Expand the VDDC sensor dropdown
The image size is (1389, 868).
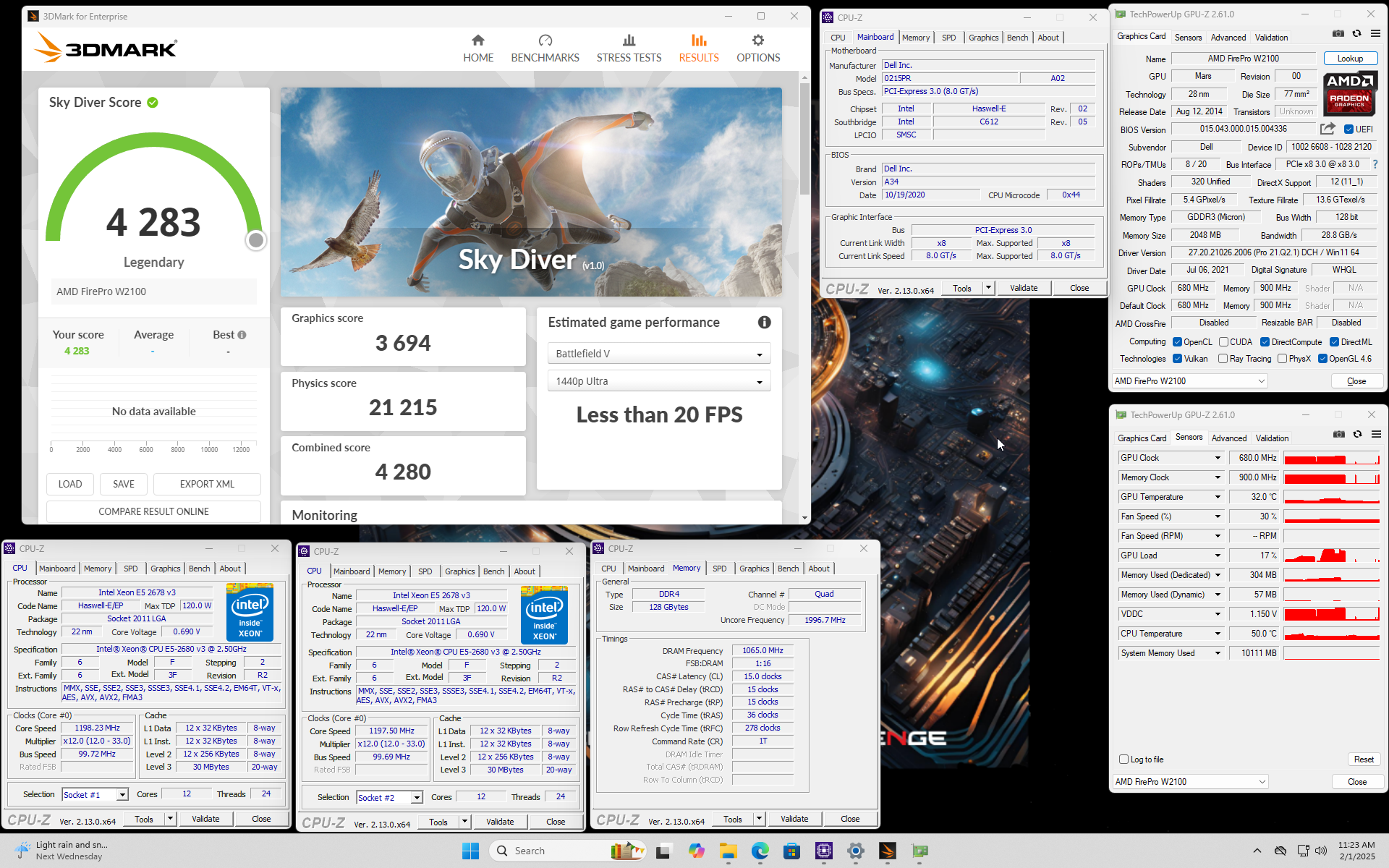[1218, 614]
